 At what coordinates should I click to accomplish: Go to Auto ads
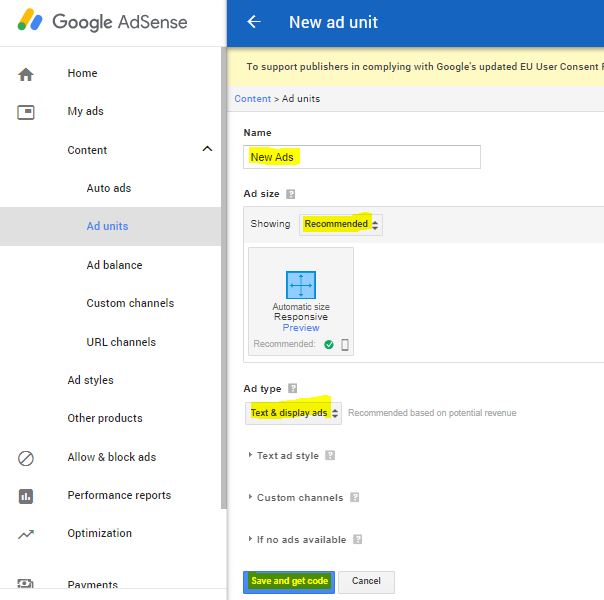coord(109,188)
